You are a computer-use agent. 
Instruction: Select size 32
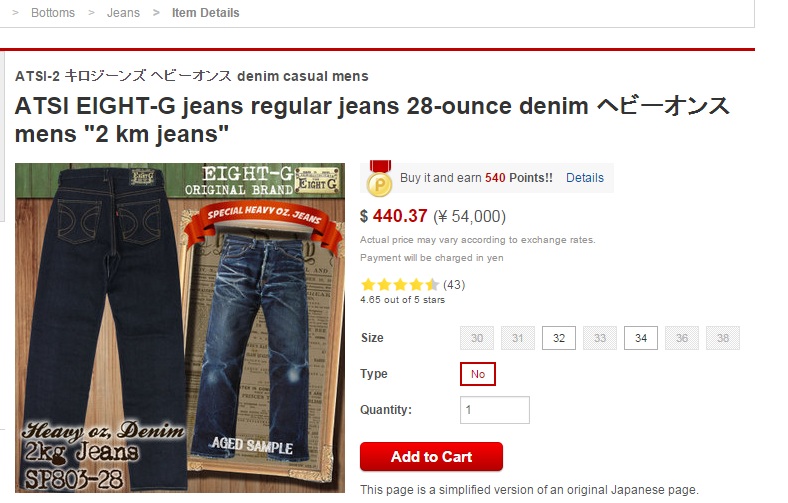click(x=559, y=338)
